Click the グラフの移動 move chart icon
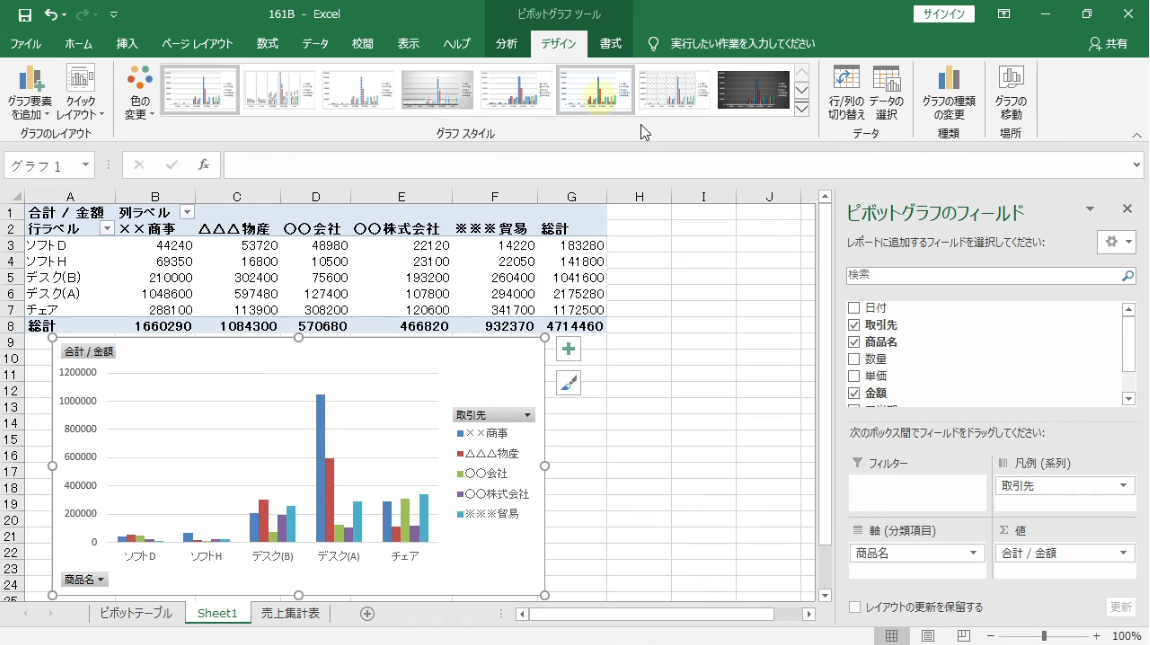This screenshot has width=1150, height=645. coord(1010,80)
